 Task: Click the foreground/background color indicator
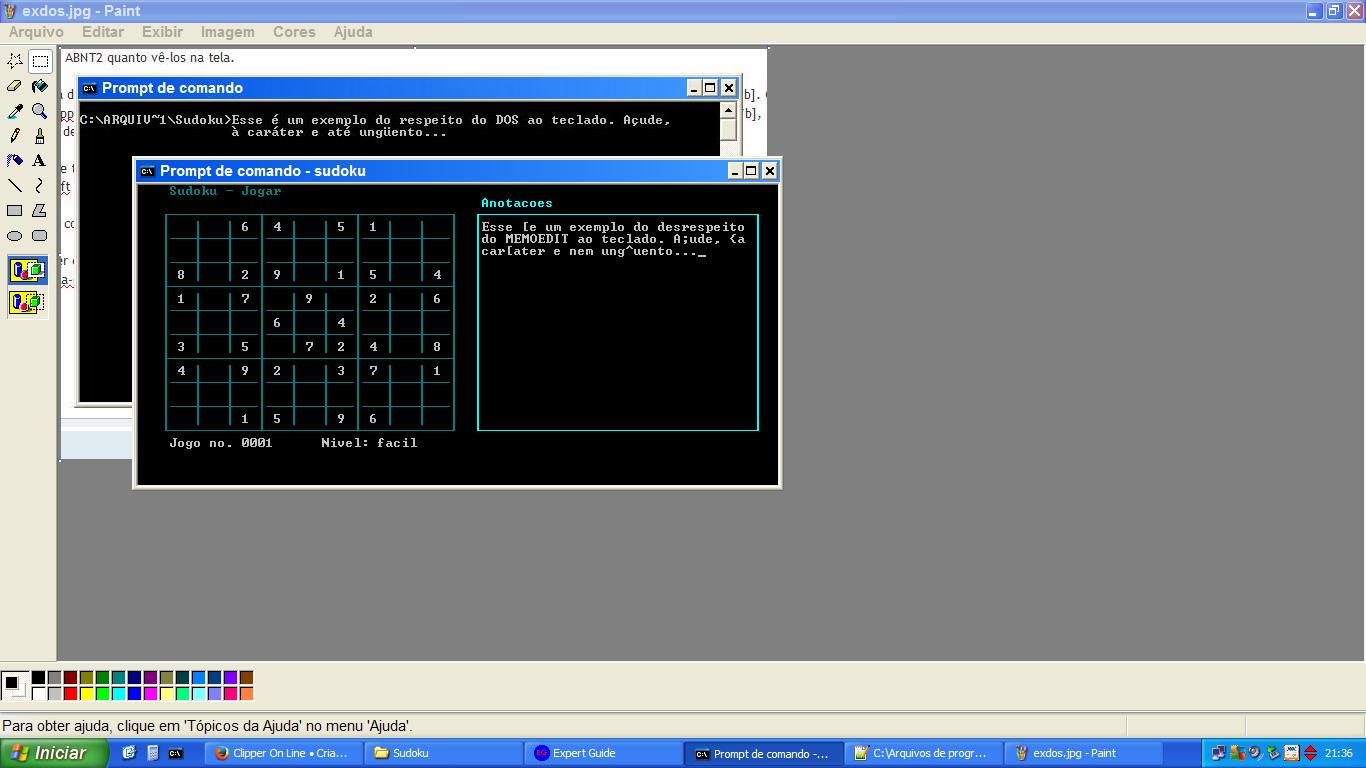(x=15, y=686)
